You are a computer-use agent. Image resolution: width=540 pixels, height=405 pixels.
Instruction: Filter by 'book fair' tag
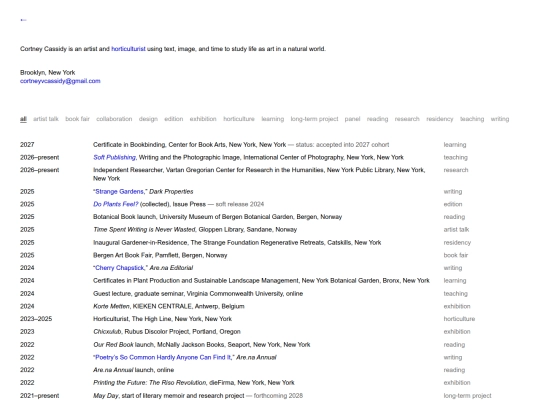point(77,119)
